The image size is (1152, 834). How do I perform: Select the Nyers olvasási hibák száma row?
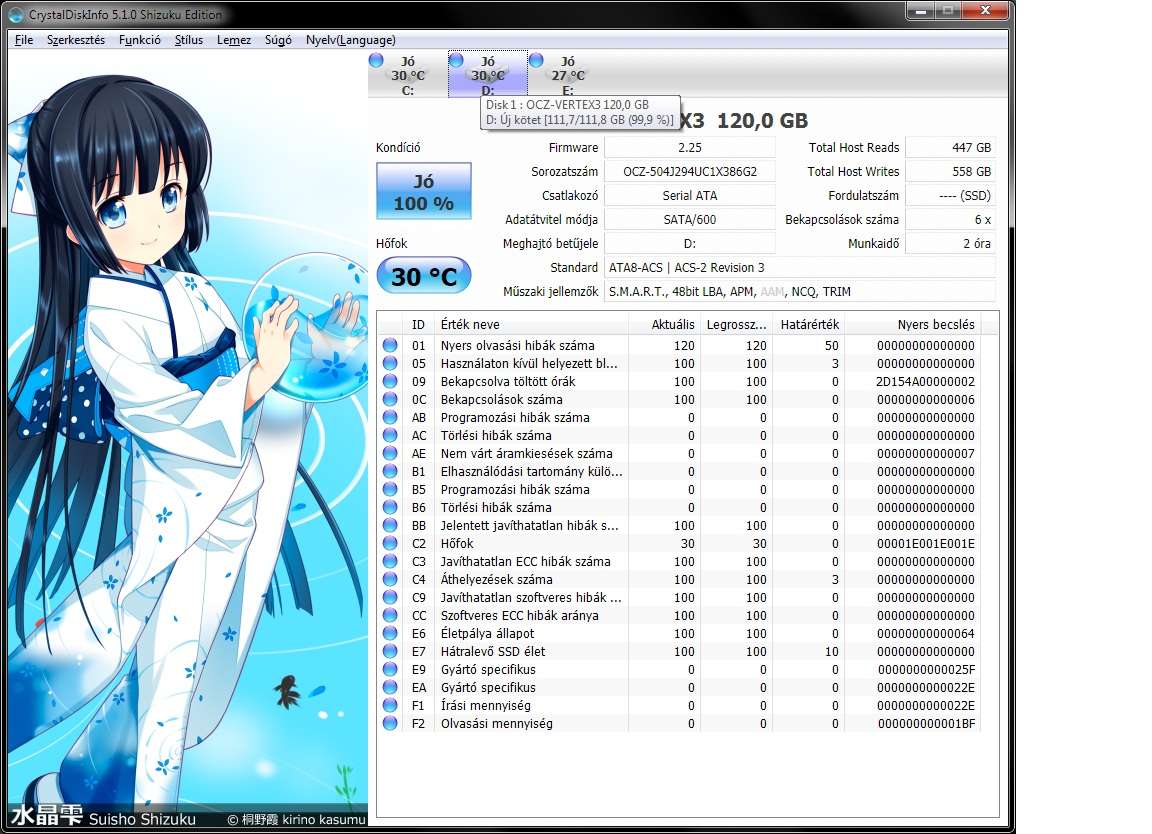(x=680, y=345)
